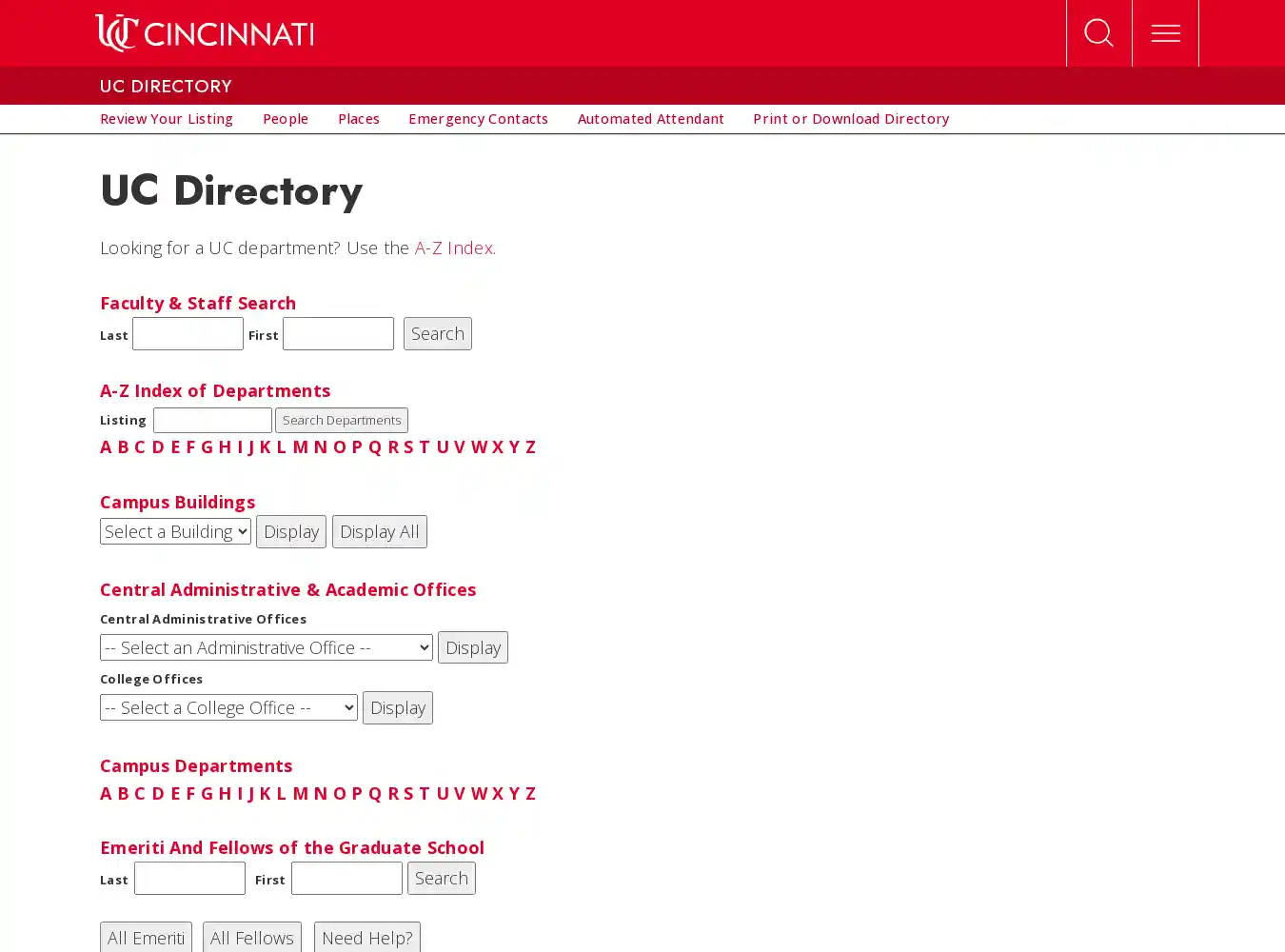1285x952 pixels.
Task: Select letter H under Campus Departments
Action: [225, 793]
